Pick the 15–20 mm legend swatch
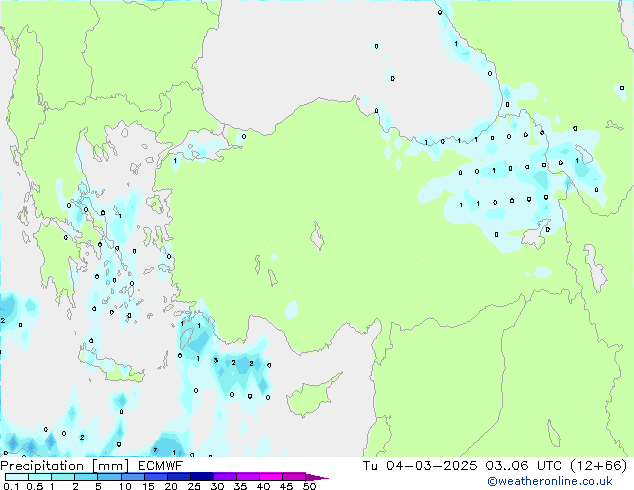The width and height of the screenshot is (634, 490). coord(155,477)
